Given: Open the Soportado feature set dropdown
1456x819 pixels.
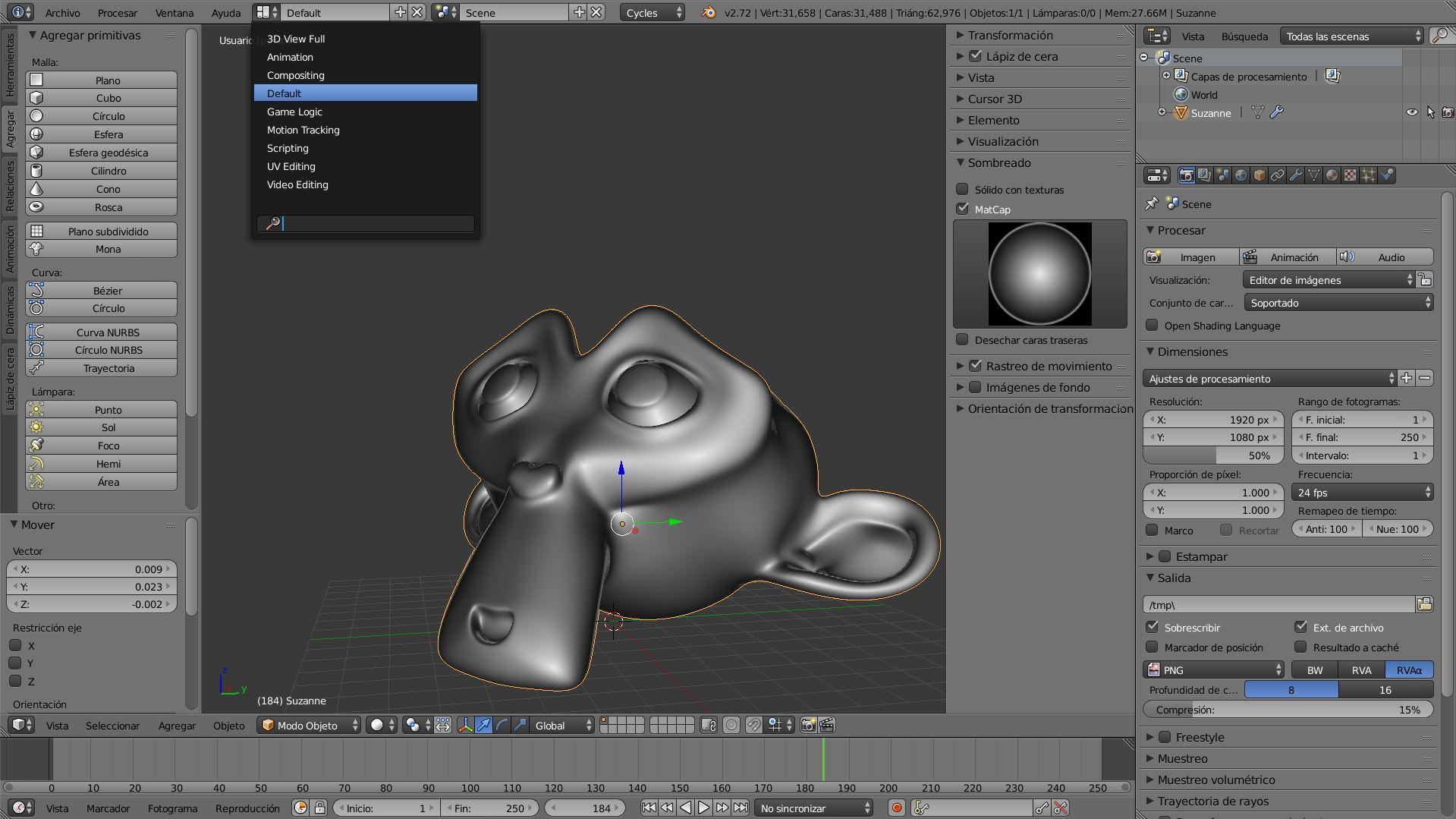Looking at the screenshot, I should [1338, 302].
